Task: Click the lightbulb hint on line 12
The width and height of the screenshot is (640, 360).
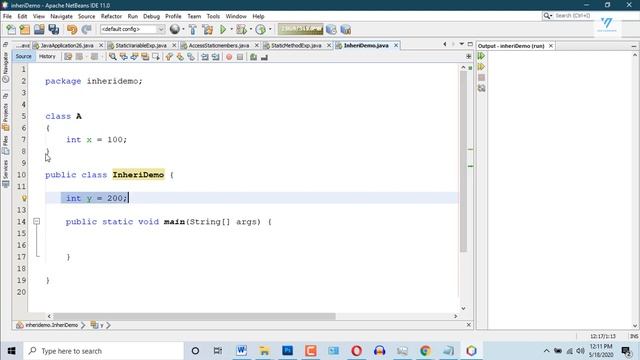Action: (x=24, y=198)
